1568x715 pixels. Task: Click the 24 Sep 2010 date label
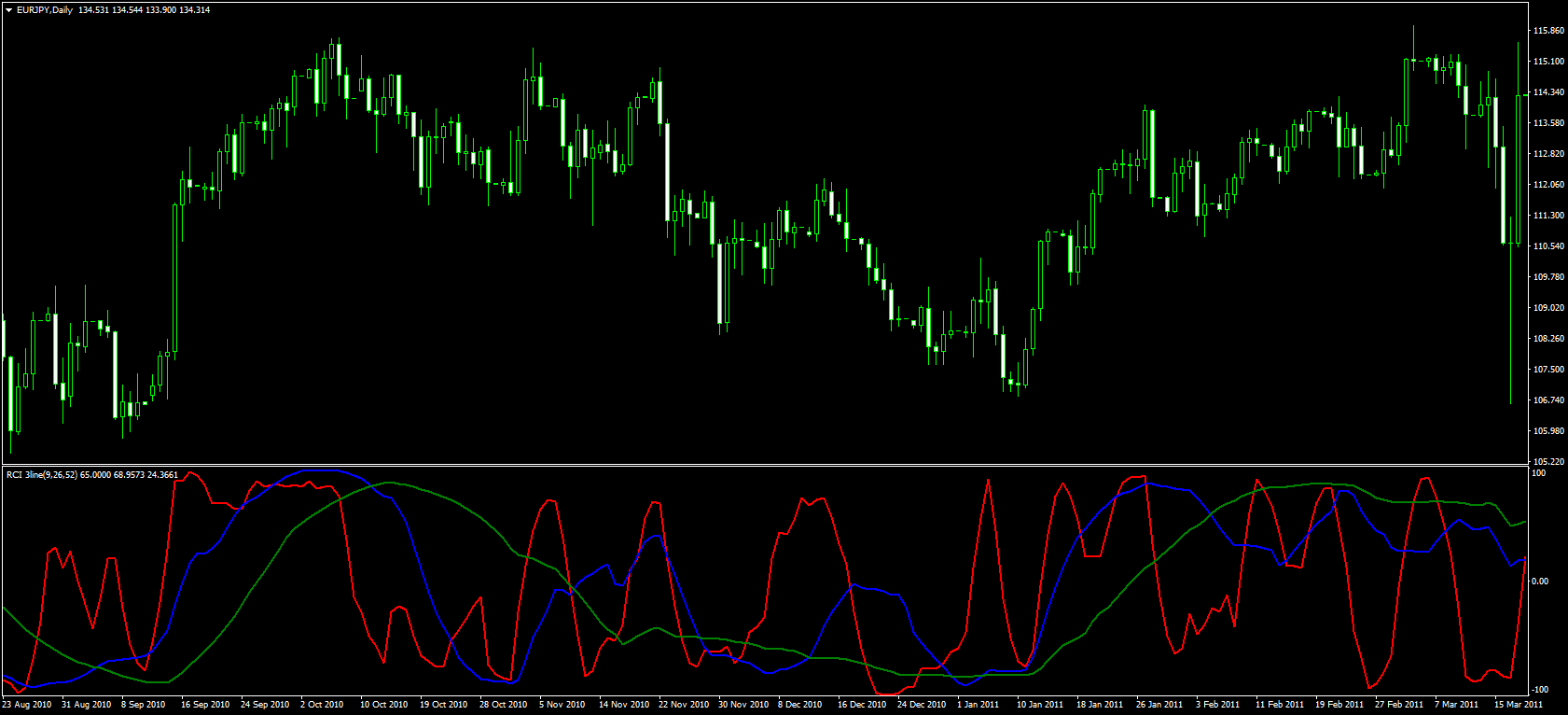[x=265, y=705]
